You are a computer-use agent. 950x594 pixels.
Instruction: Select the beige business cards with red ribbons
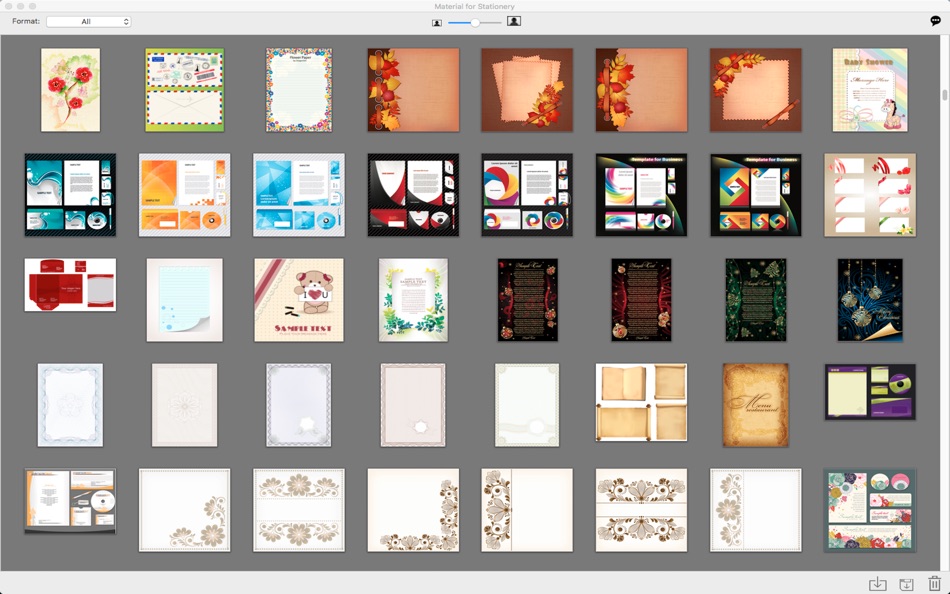coord(870,195)
